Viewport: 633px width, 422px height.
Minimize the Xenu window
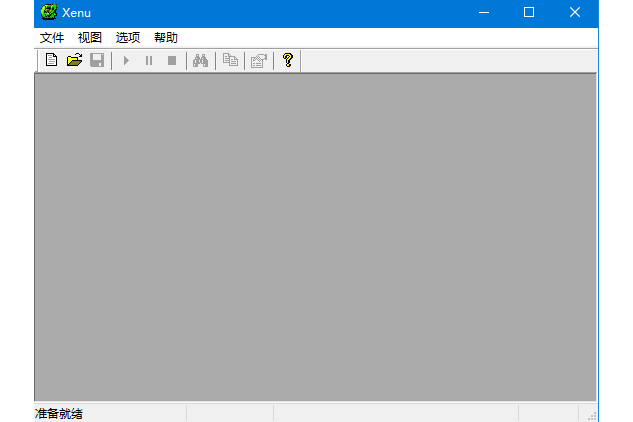[x=484, y=13]
